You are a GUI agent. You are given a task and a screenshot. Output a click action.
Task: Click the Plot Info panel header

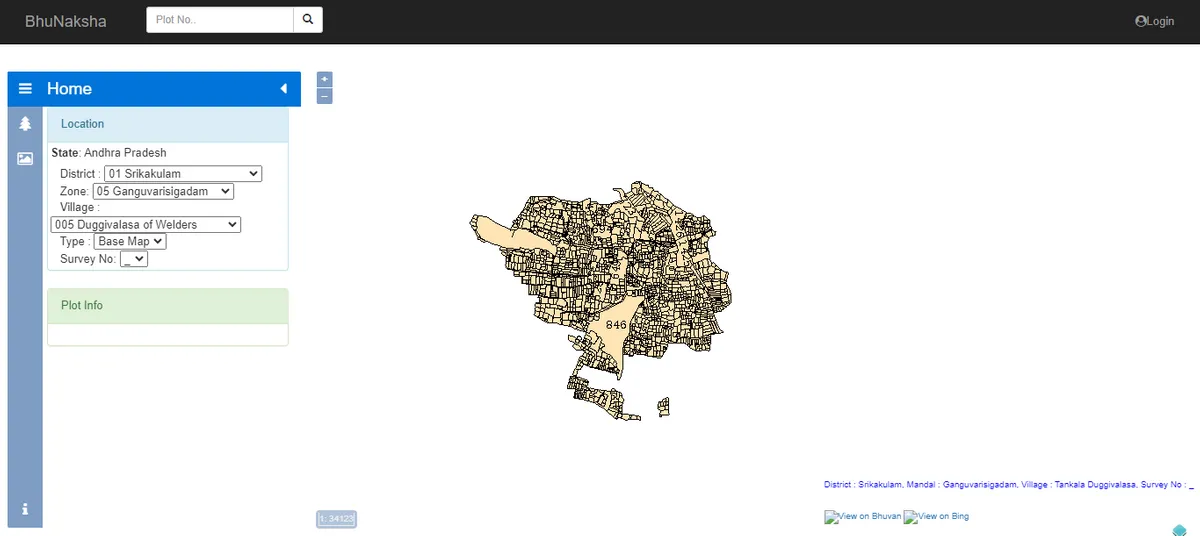click(167, 306)
